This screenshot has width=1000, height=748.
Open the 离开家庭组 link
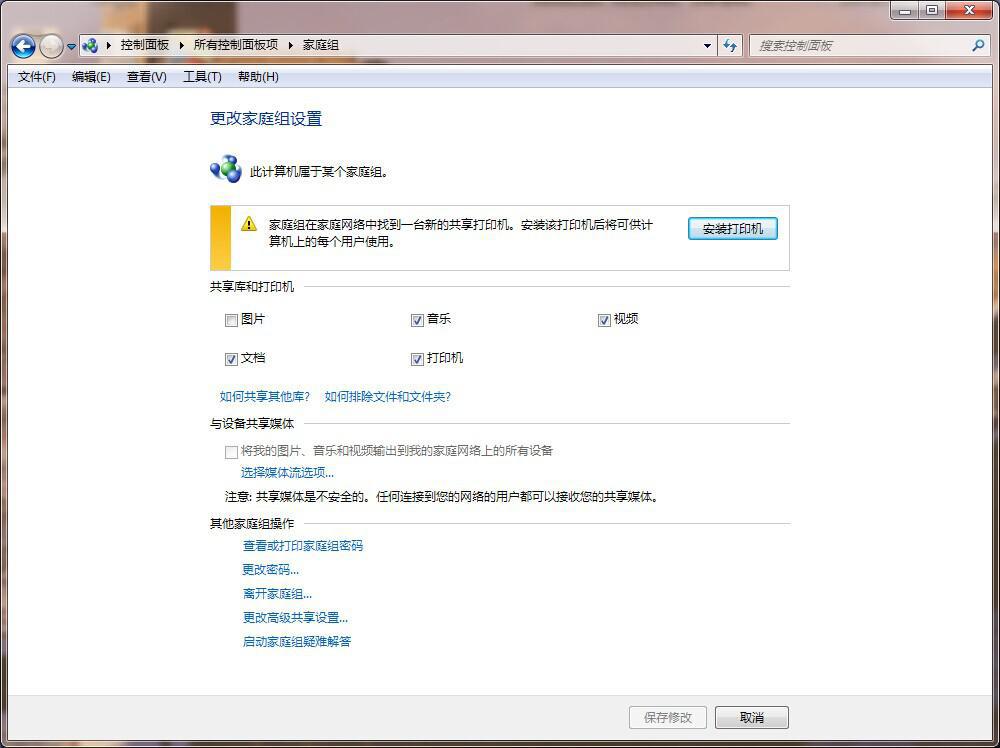pyautogui.click(x=277, y=594)
